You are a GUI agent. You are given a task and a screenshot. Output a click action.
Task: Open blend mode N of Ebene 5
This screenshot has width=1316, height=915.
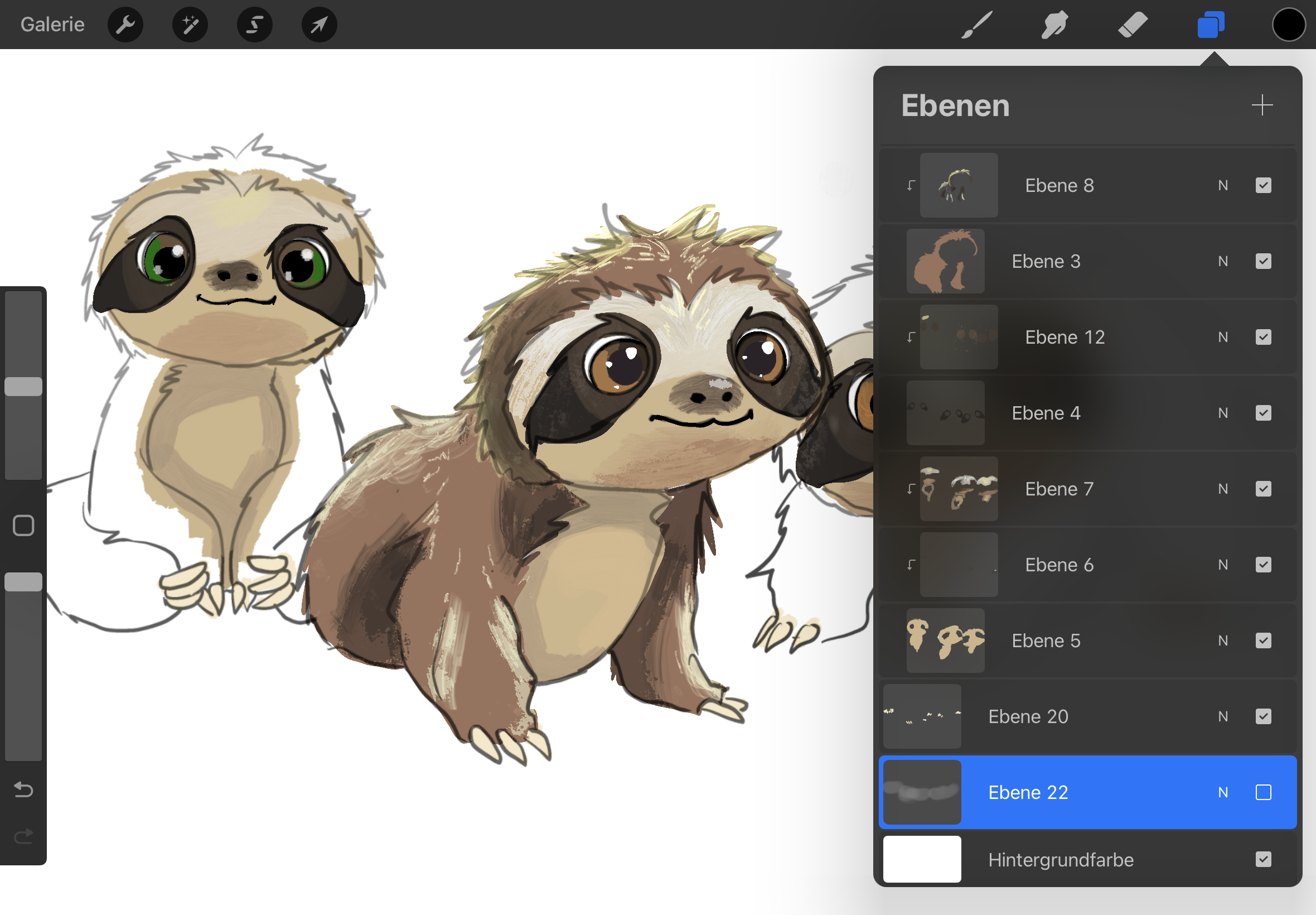pyautogui.click(x=1223, y=641)
